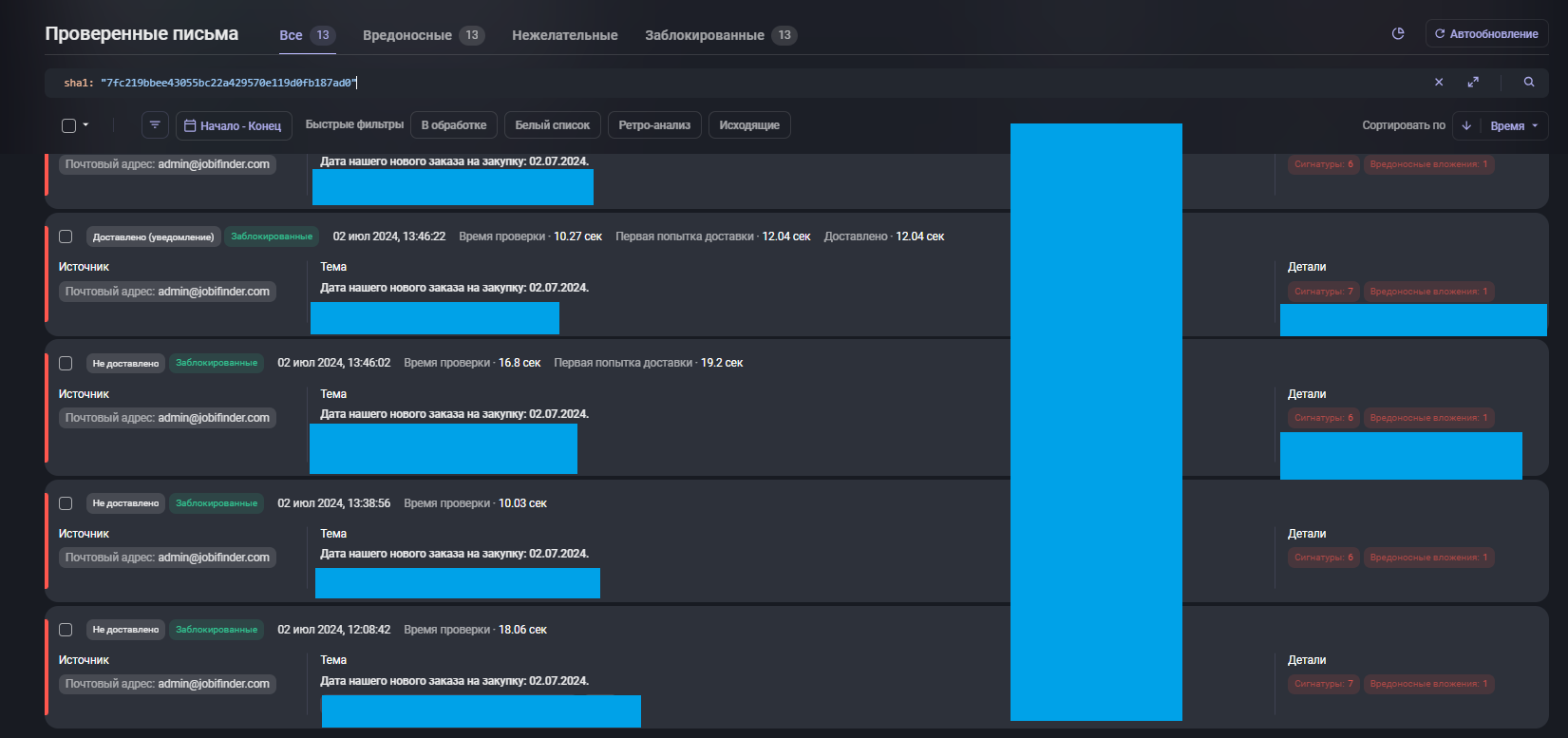
Task: Select the email from 13:46:22
Action: tap(66, 237)
